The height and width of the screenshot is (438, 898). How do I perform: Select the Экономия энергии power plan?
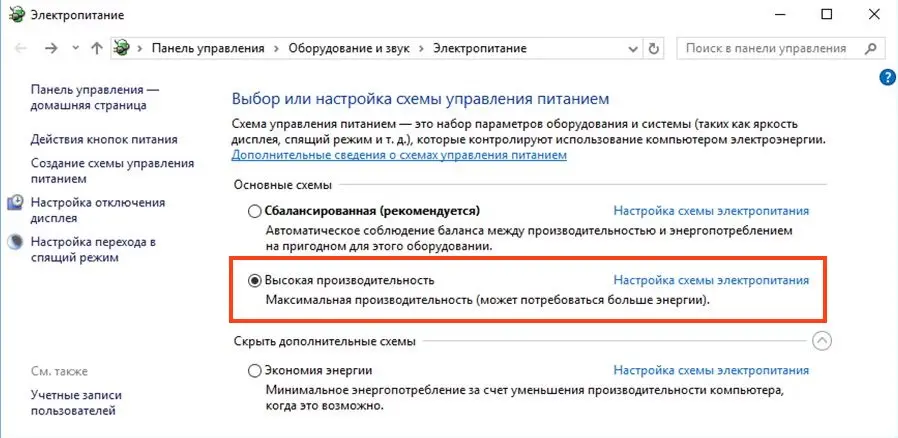[254, 371]
